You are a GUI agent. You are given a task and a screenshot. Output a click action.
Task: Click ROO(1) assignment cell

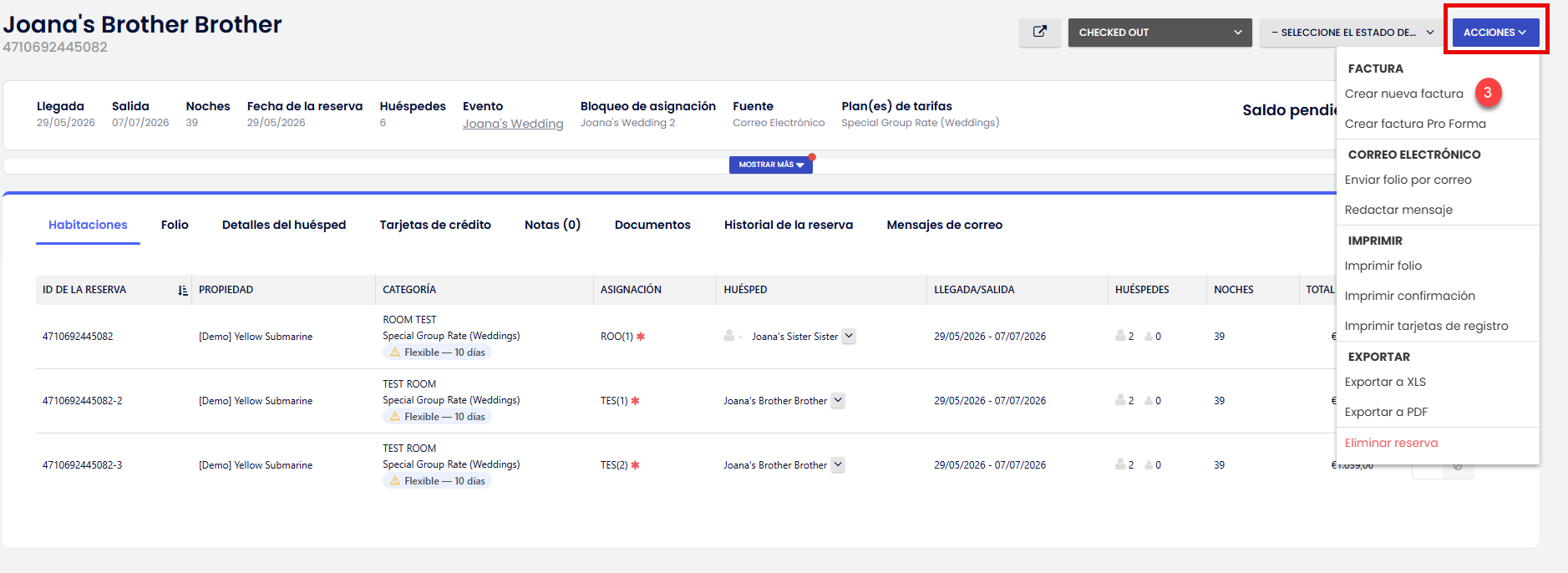617,337
